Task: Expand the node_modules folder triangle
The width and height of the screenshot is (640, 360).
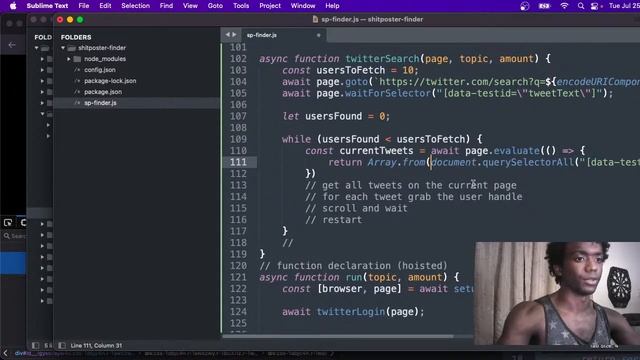Action: click(69, 59)
